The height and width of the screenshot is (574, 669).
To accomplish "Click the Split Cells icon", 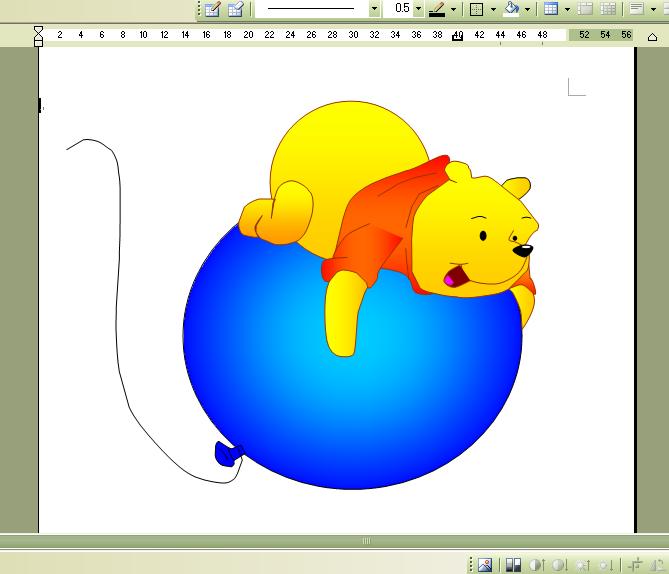I will [x=607, y=9].
